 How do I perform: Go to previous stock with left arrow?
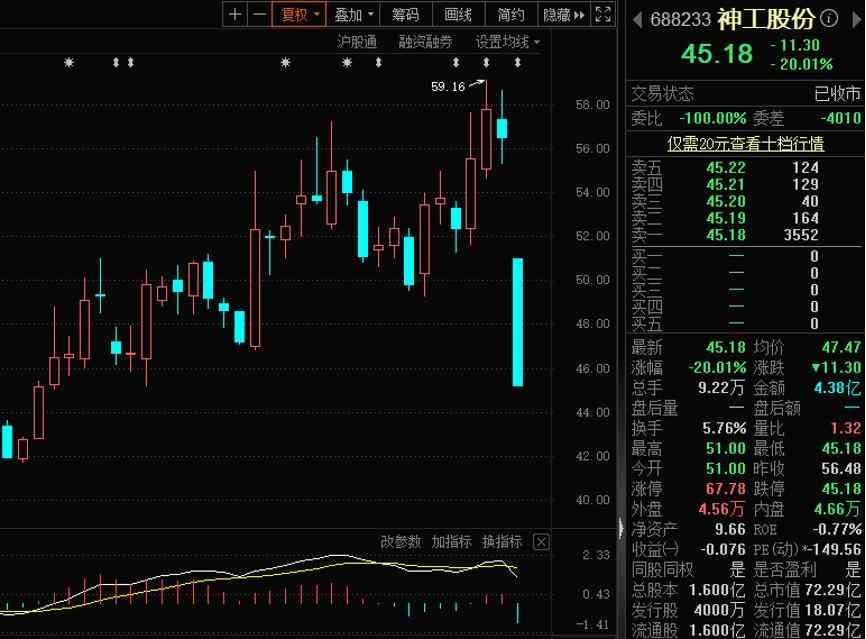click(x=637, y=19)
